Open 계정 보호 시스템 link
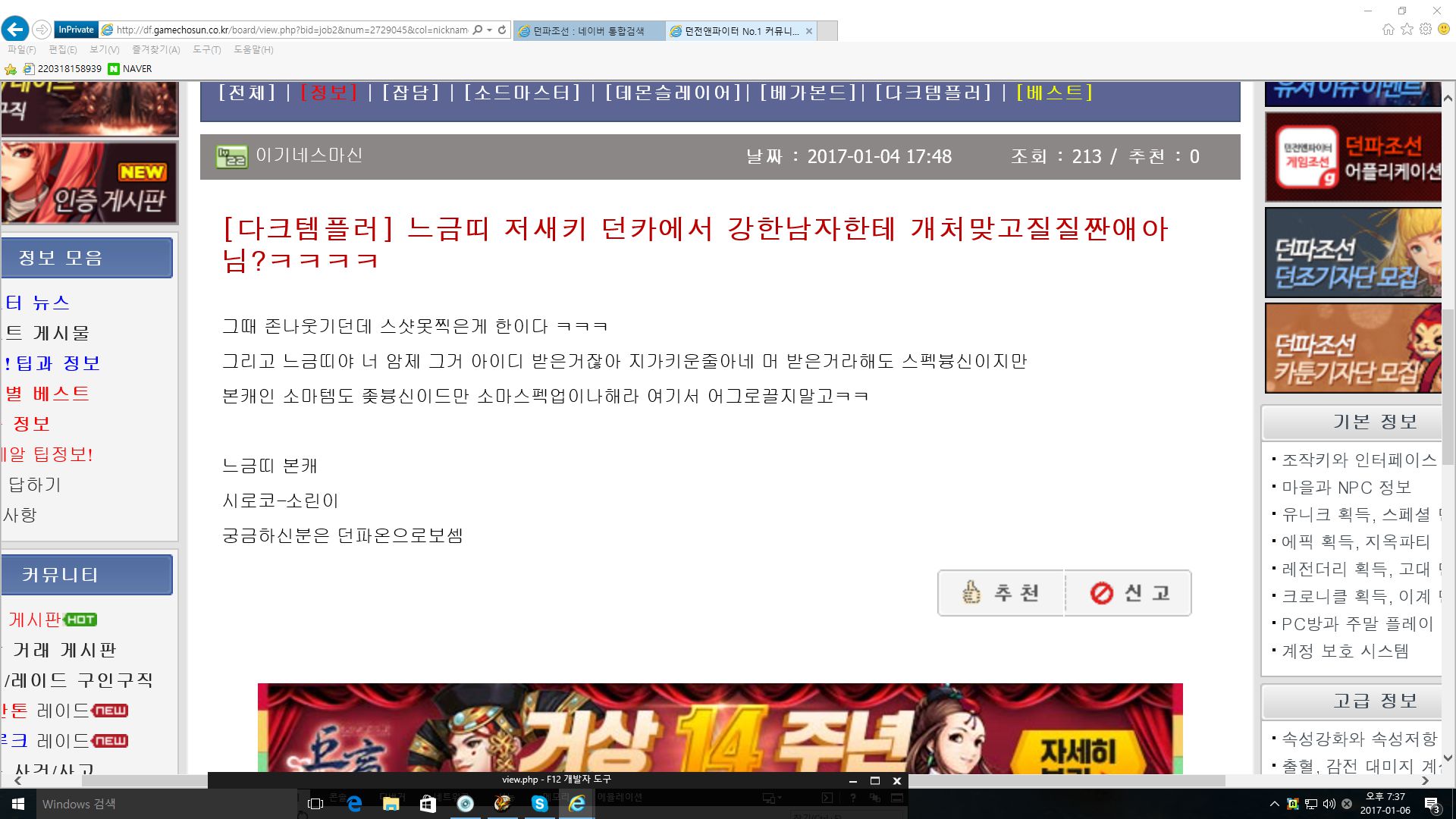The image size is (1456, 819). [x=1345, y=651]
